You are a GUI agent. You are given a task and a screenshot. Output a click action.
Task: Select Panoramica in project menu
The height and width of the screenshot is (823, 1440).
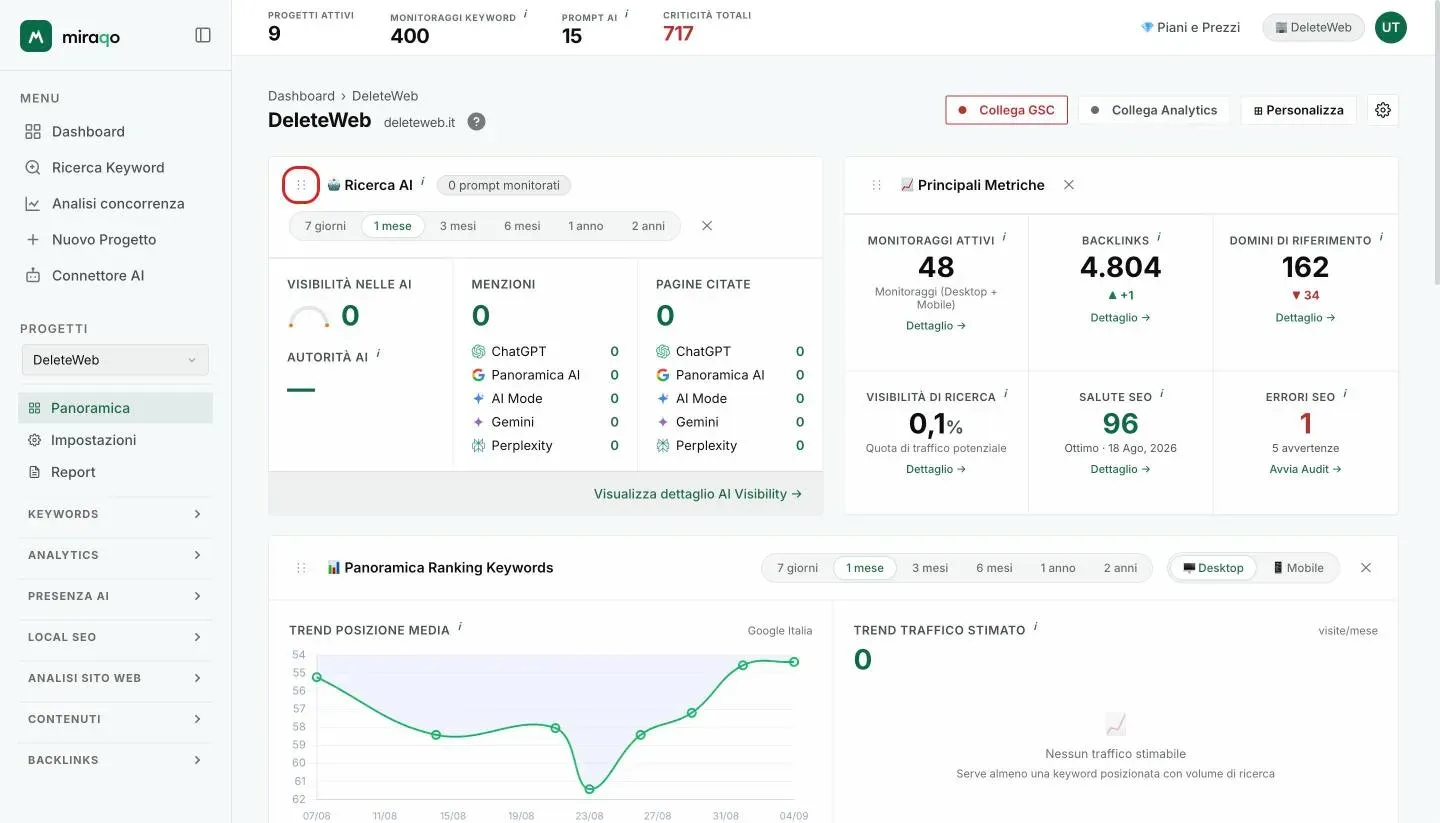[x=115, y=408]
